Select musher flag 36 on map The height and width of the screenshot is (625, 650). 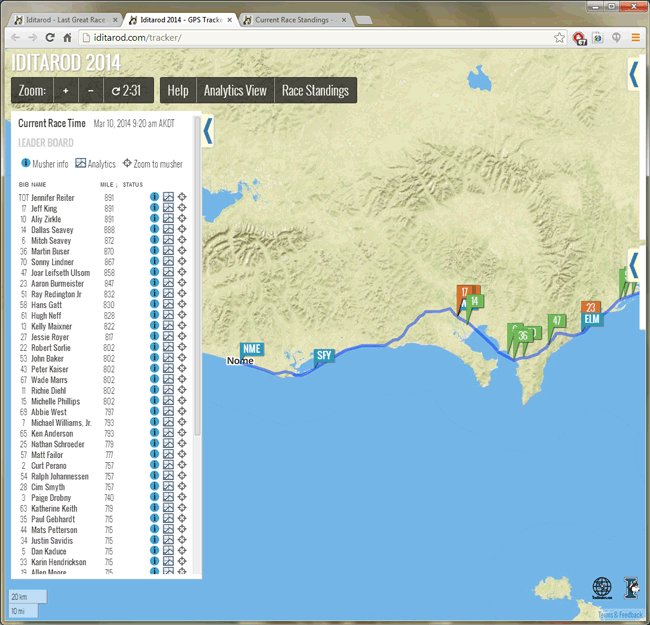[x=523, y=336]
